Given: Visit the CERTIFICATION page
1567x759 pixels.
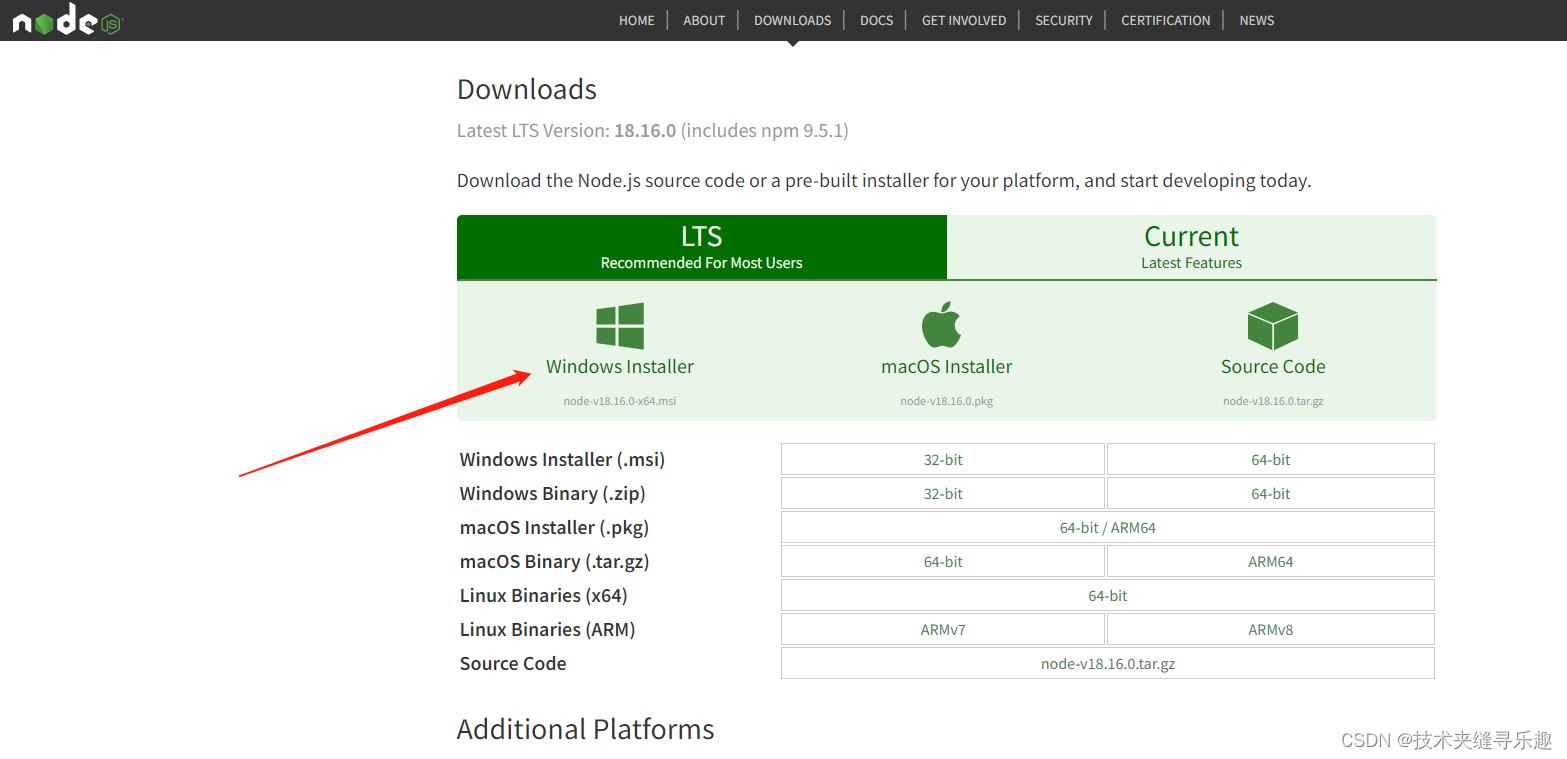Looking at the screenshot, I should tap(1166, 20).
